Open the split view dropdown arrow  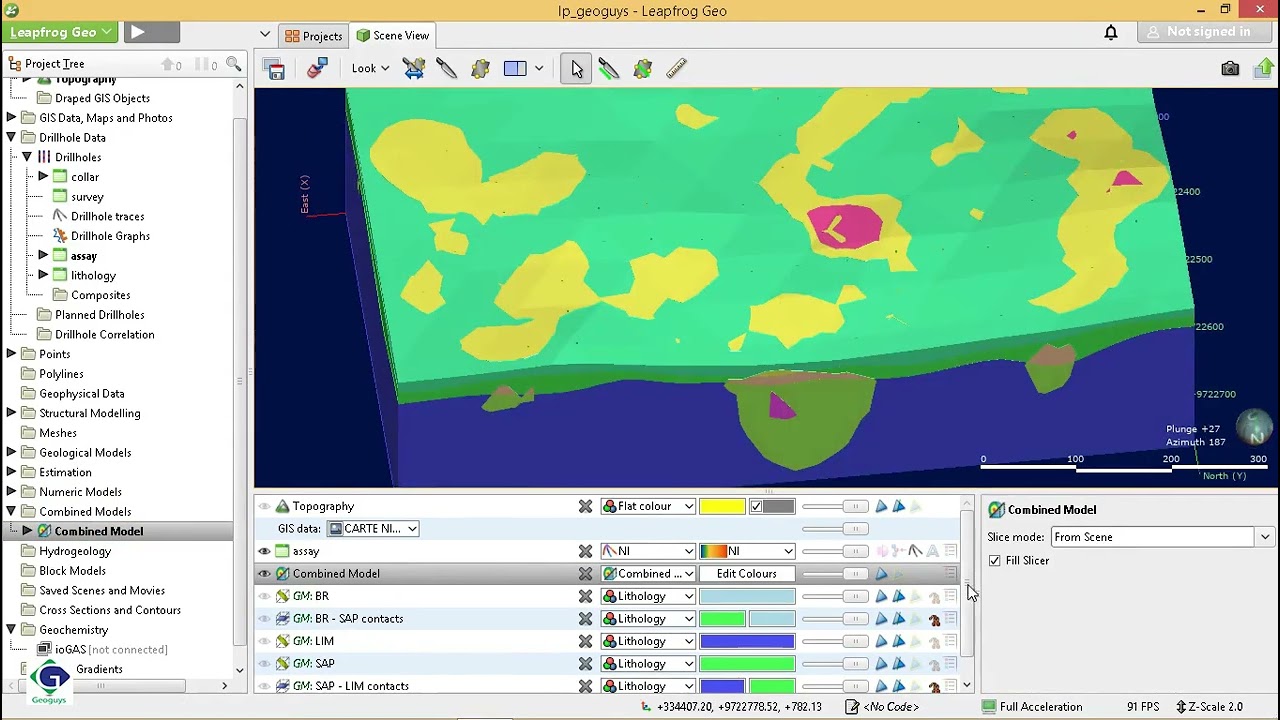(x=539, y=68)
